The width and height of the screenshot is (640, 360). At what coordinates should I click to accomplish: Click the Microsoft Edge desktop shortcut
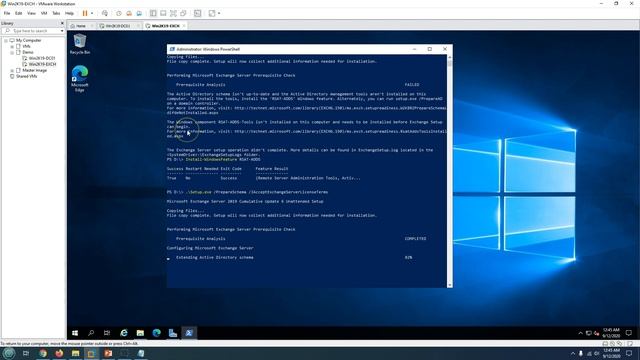pyautogui.click(x=80, y=78)
